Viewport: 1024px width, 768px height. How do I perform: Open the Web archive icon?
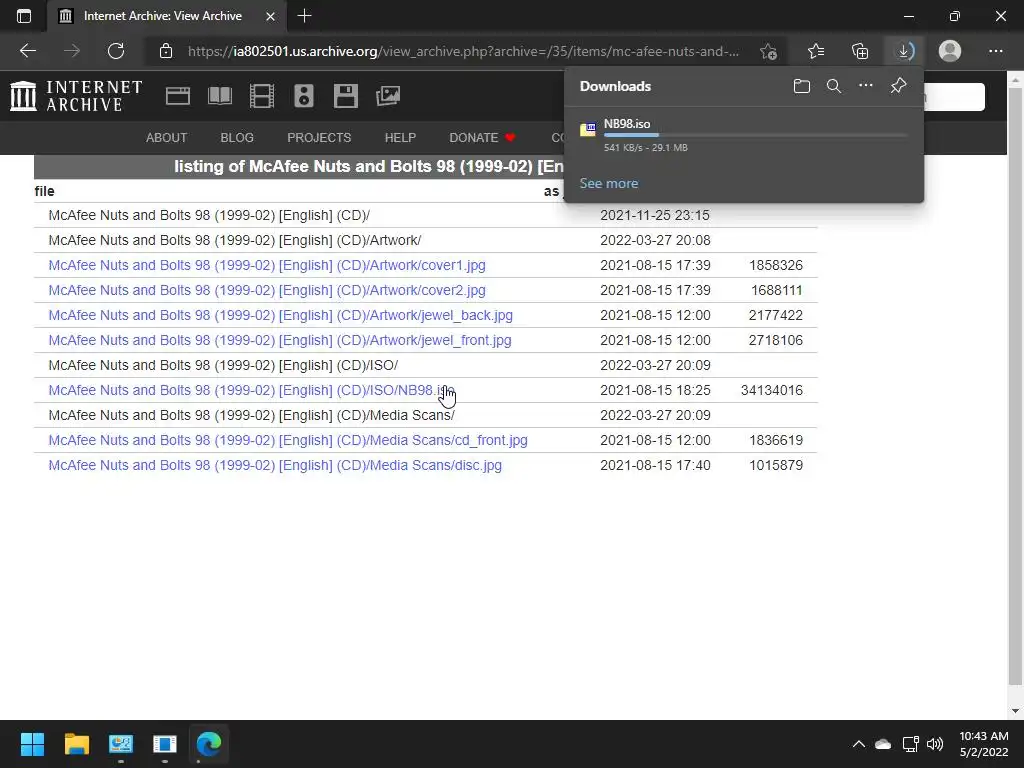[x=178, y=96]
